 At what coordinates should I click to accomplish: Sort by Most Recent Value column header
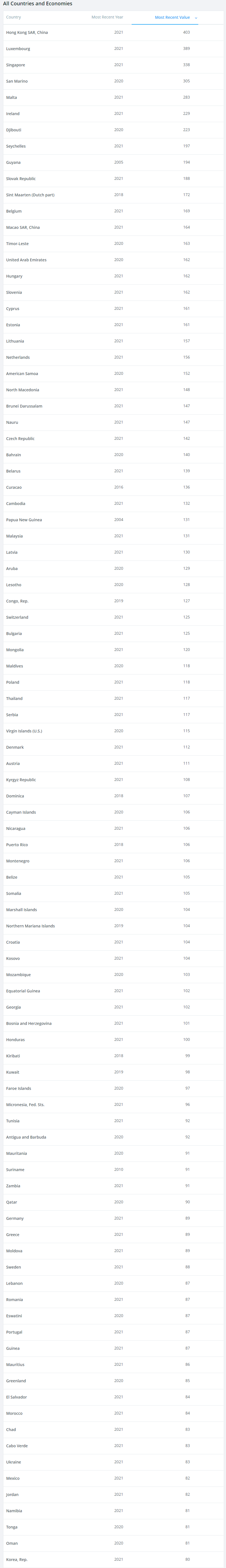[173, 17]
